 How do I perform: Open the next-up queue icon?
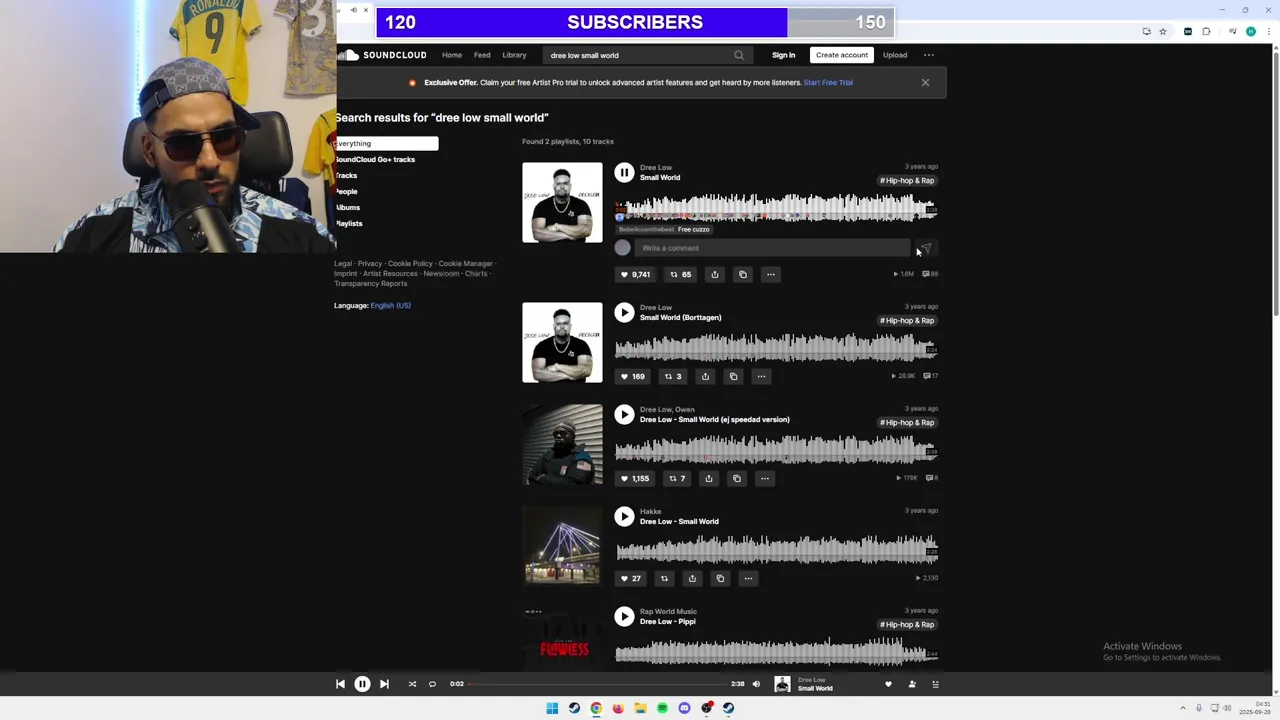[x=935, y=684]
